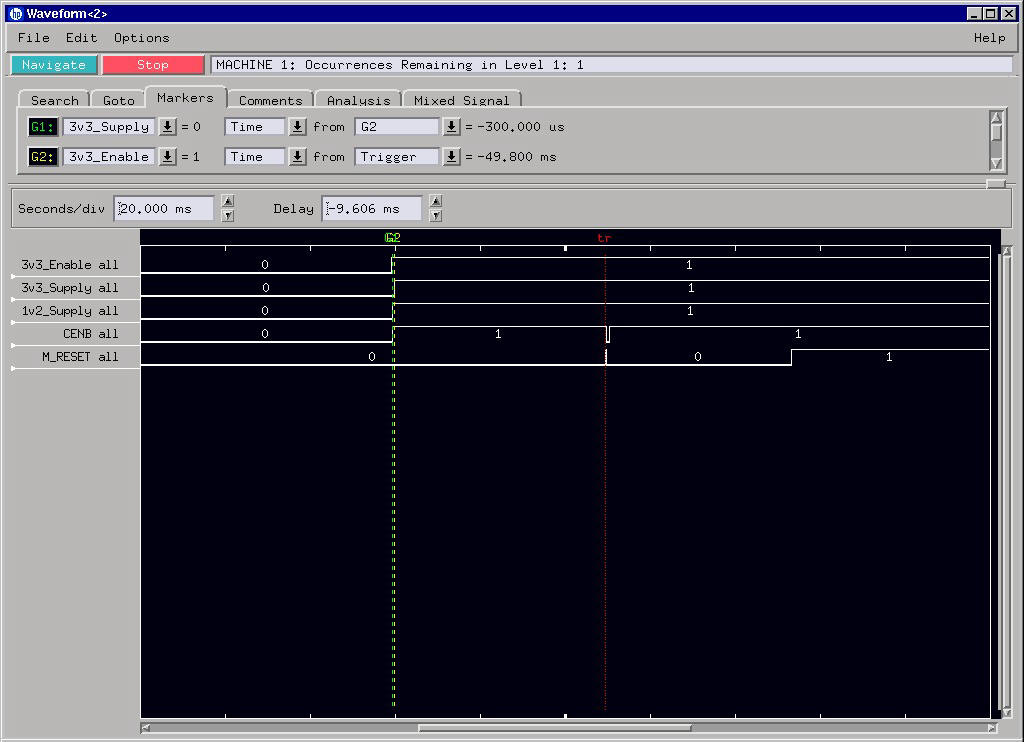The height and width of the screenshot is (742, 1024).
Task: Decrease the Delay value with down arrow
Action: pyautogui.click(x=436, y=216)
